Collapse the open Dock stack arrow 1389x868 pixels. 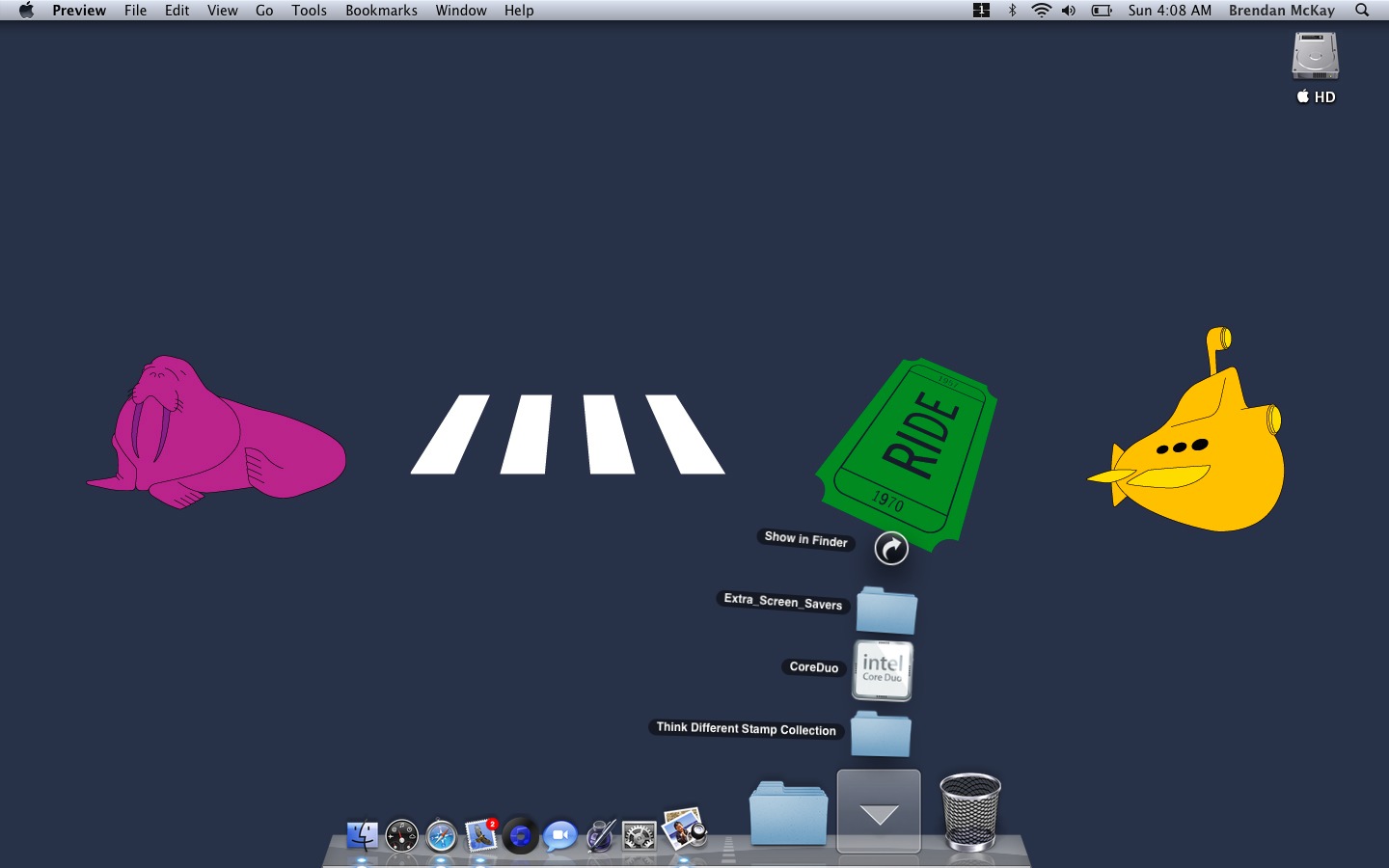(x=879, y=812)
